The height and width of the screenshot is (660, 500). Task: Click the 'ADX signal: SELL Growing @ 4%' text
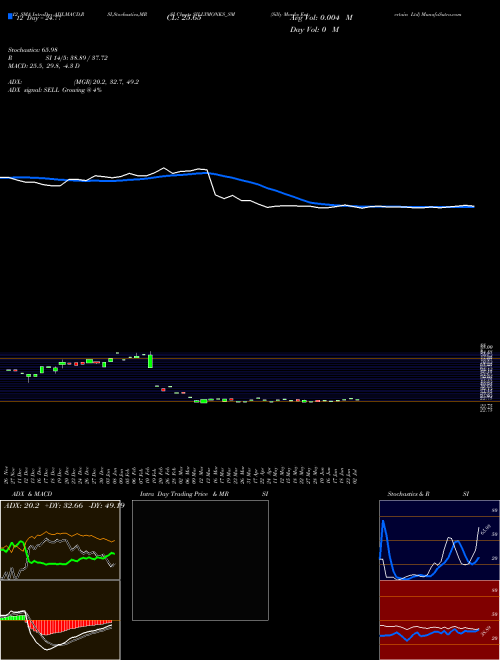click(x=55, y=90)
